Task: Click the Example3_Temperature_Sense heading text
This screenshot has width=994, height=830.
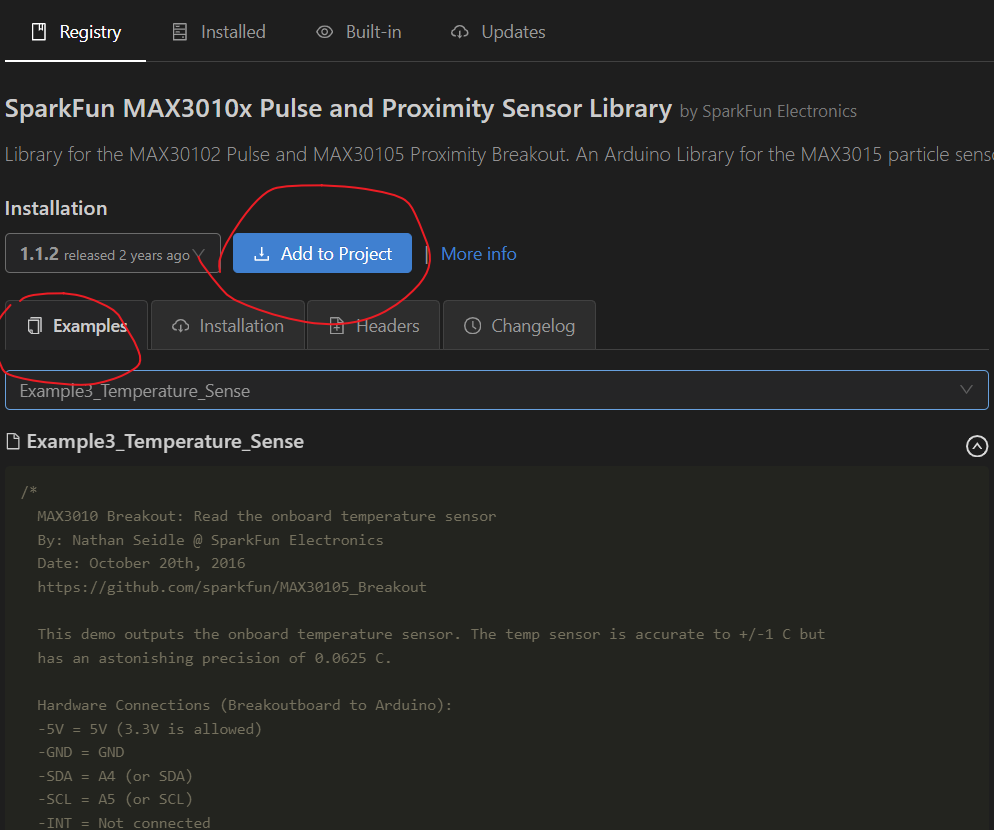Action: [x=165, y=441]
